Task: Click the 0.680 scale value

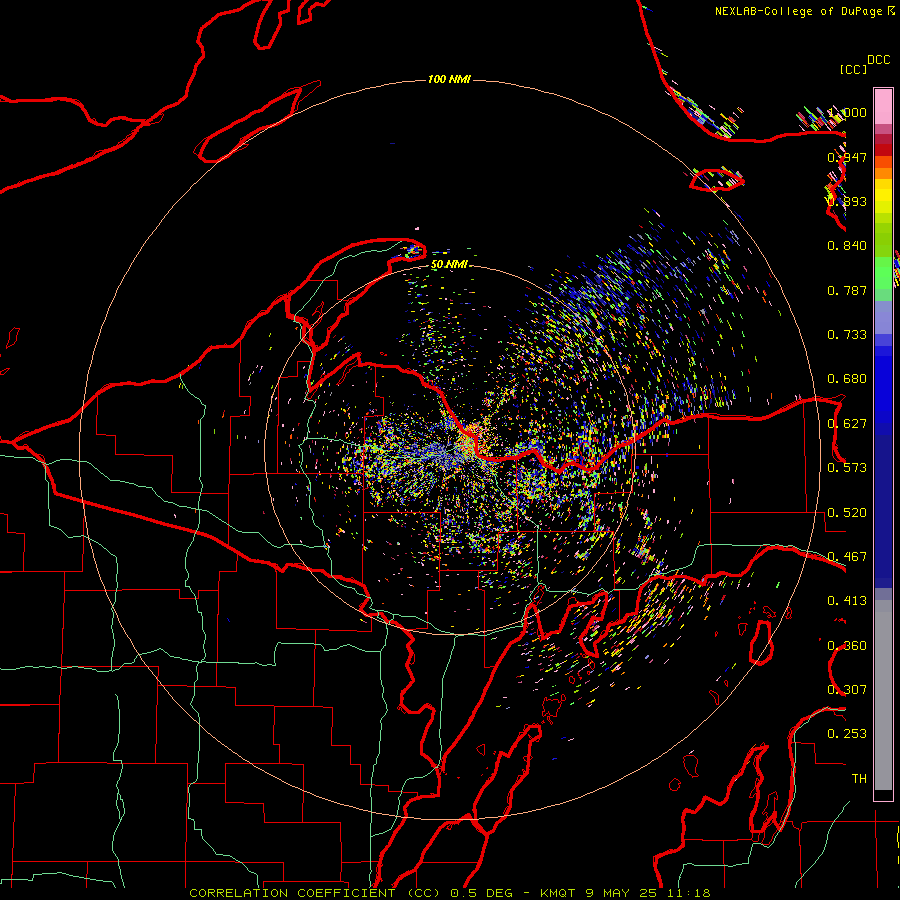Action: pos(847,379)
